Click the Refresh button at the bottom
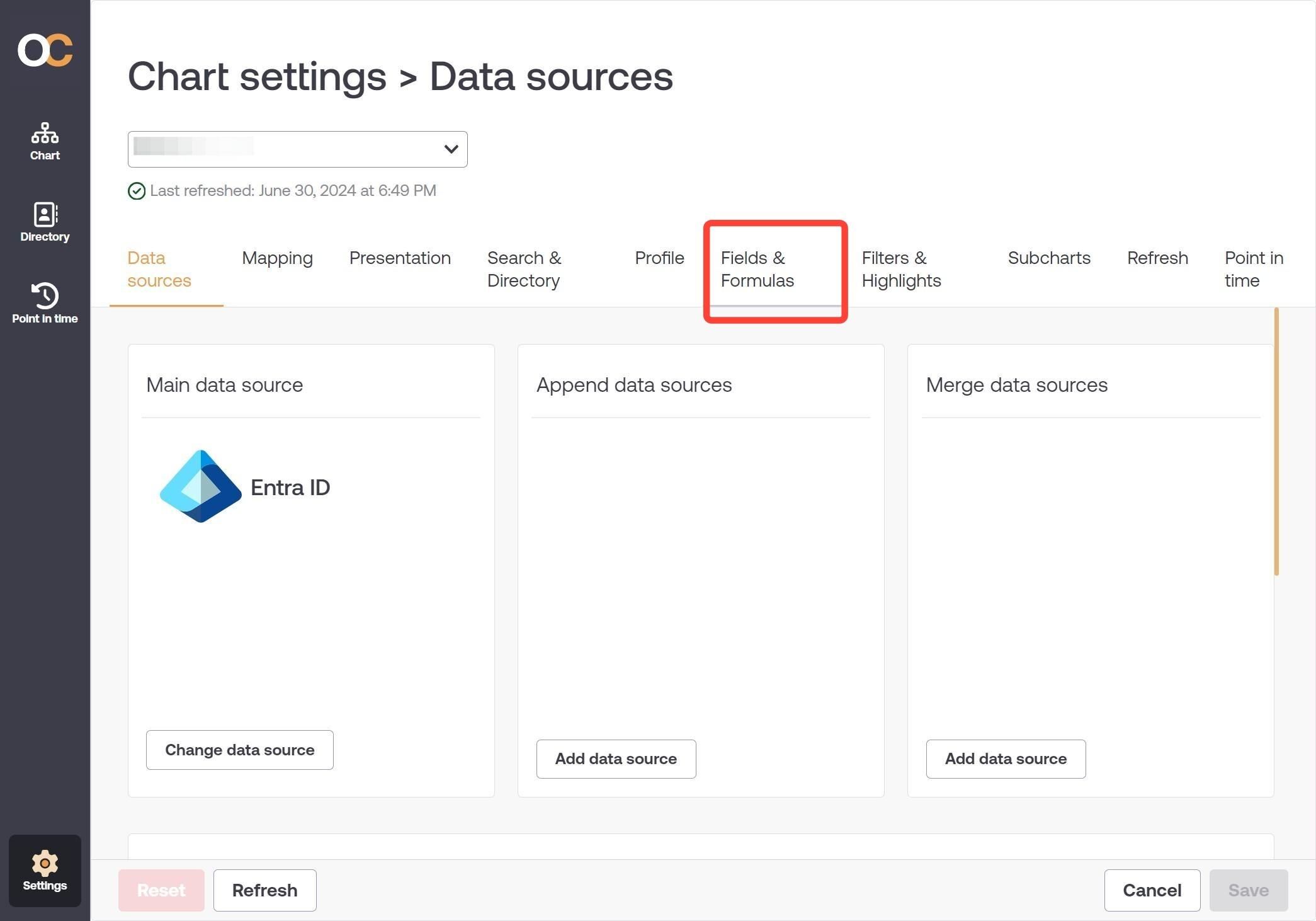The width and height of the screenshot is (1316, 921). (x=264, y=890)
